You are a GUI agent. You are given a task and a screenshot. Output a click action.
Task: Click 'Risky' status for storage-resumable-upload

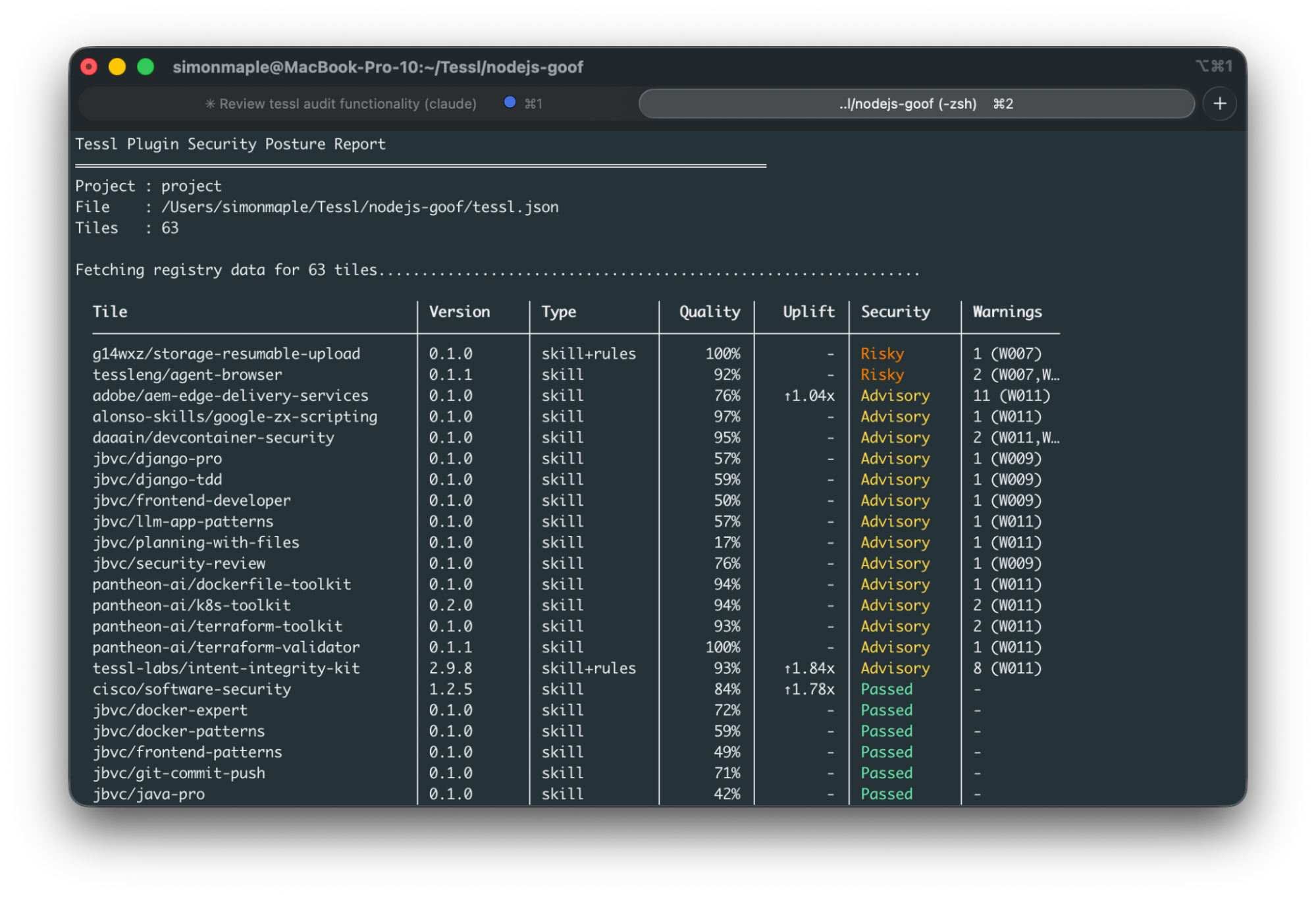pos(882,354)
